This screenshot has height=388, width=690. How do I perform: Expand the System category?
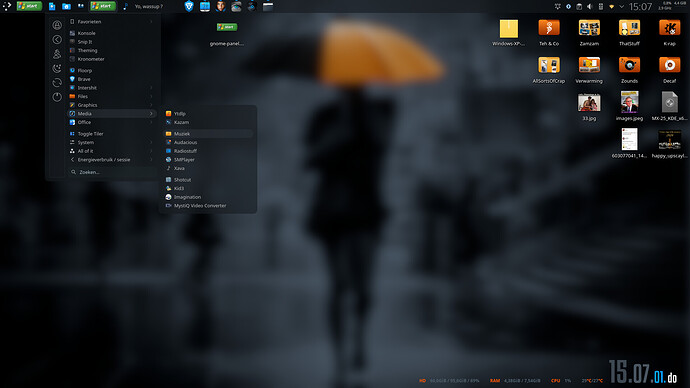point(111,142)
